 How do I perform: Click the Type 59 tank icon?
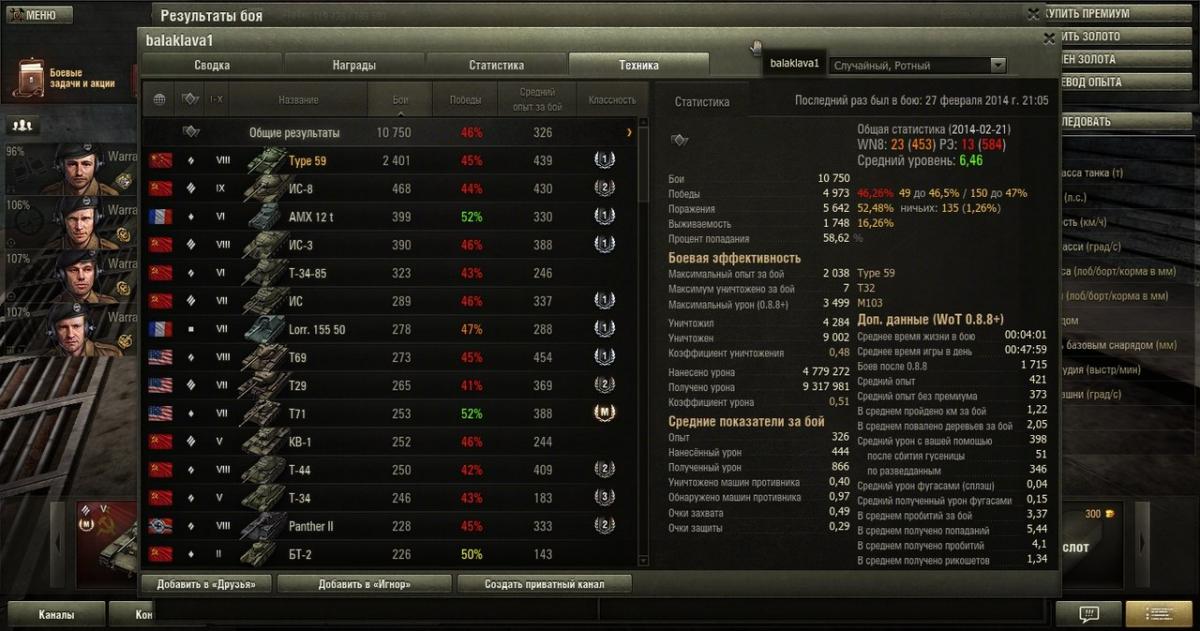tap(265, 160)
